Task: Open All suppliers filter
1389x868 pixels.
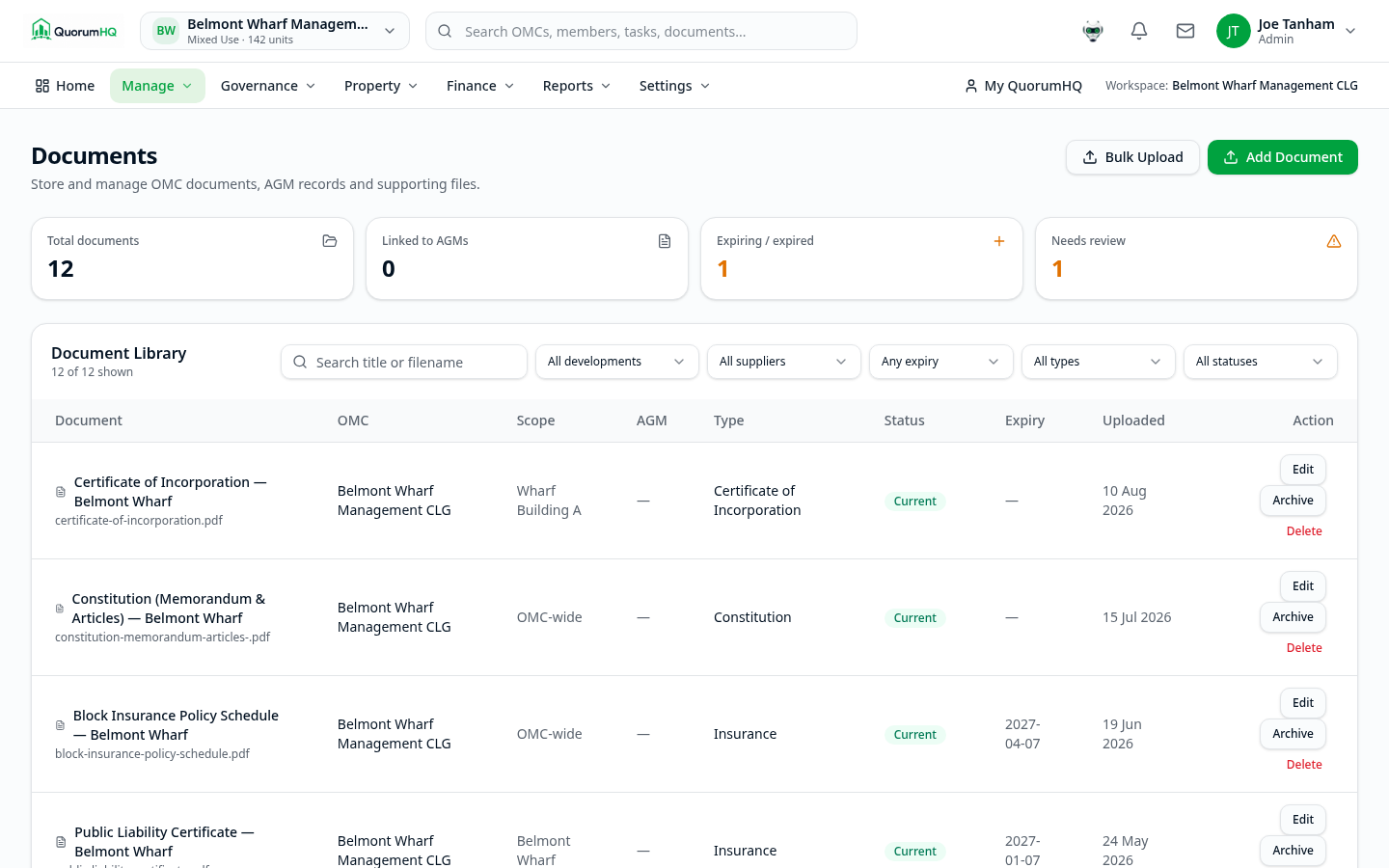Action: [x=784, y=362]
